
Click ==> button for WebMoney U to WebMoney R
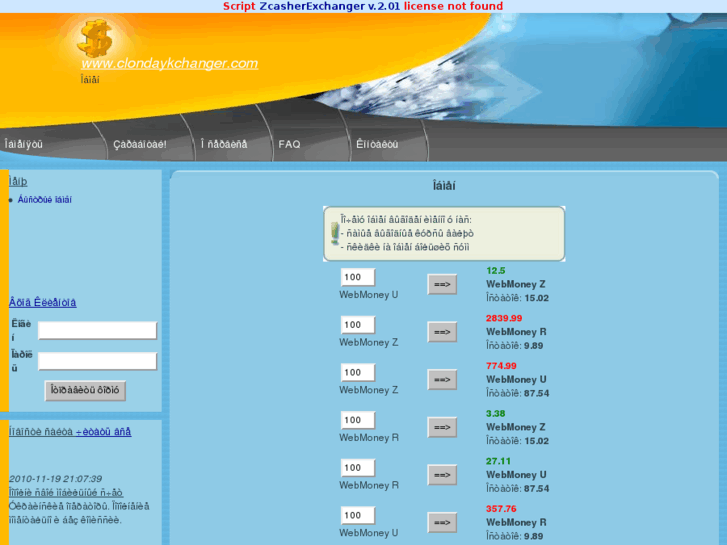click(x=442, y=523)
